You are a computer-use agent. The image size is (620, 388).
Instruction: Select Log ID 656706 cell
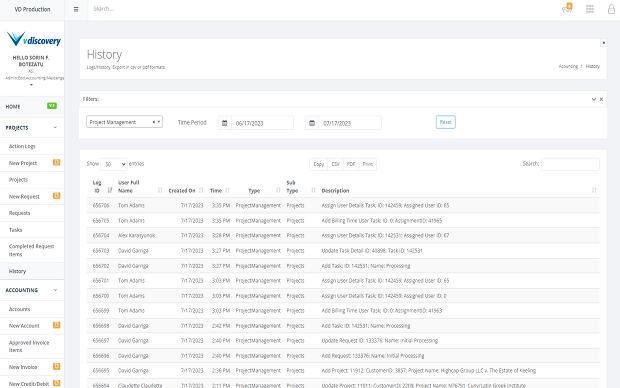pyautogui.click(x=101, y=206)
